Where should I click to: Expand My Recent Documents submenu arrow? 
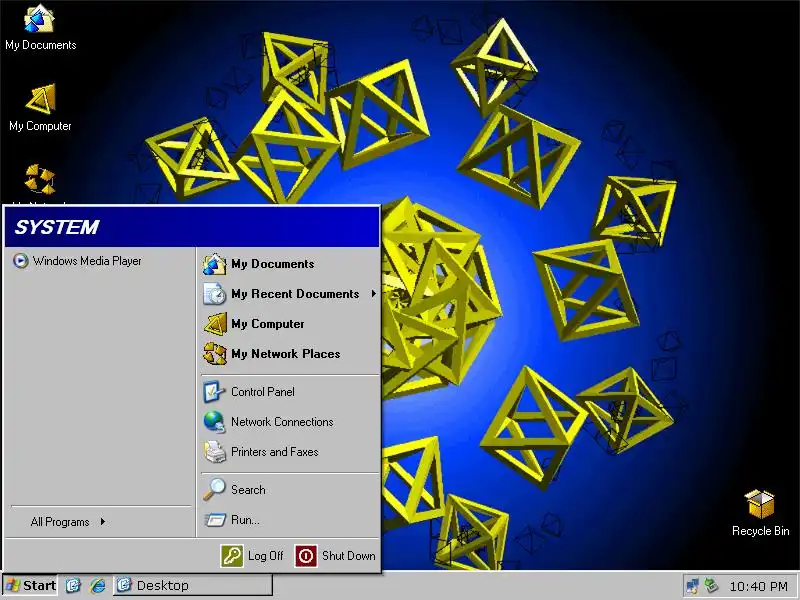point(374,294)
